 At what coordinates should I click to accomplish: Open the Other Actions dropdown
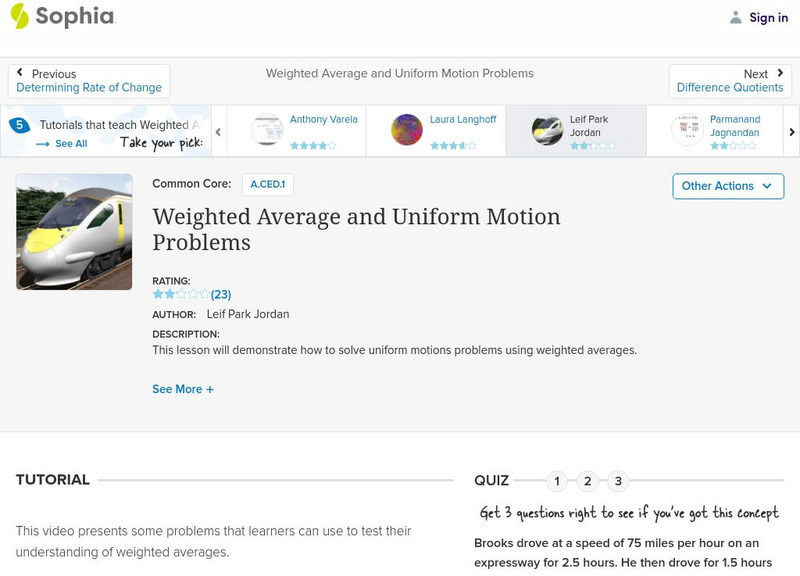click(727, 186)
